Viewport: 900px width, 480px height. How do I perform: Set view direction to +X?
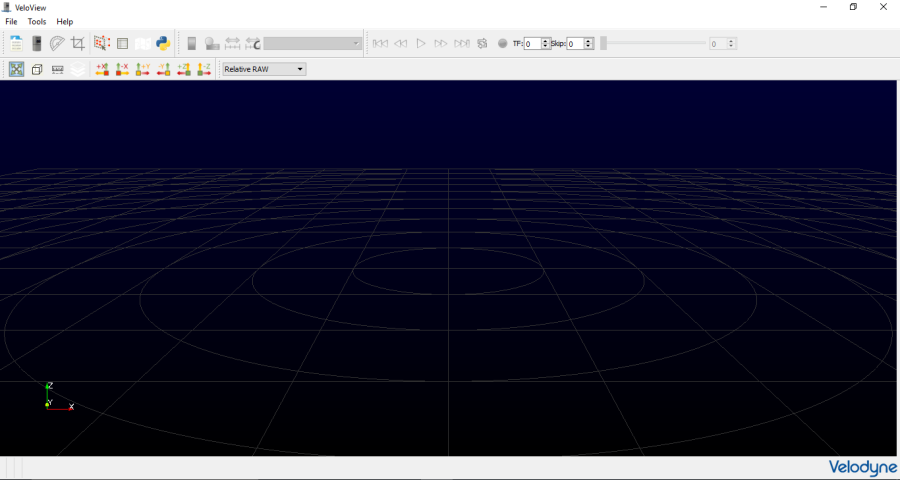(x=102, y=69)
